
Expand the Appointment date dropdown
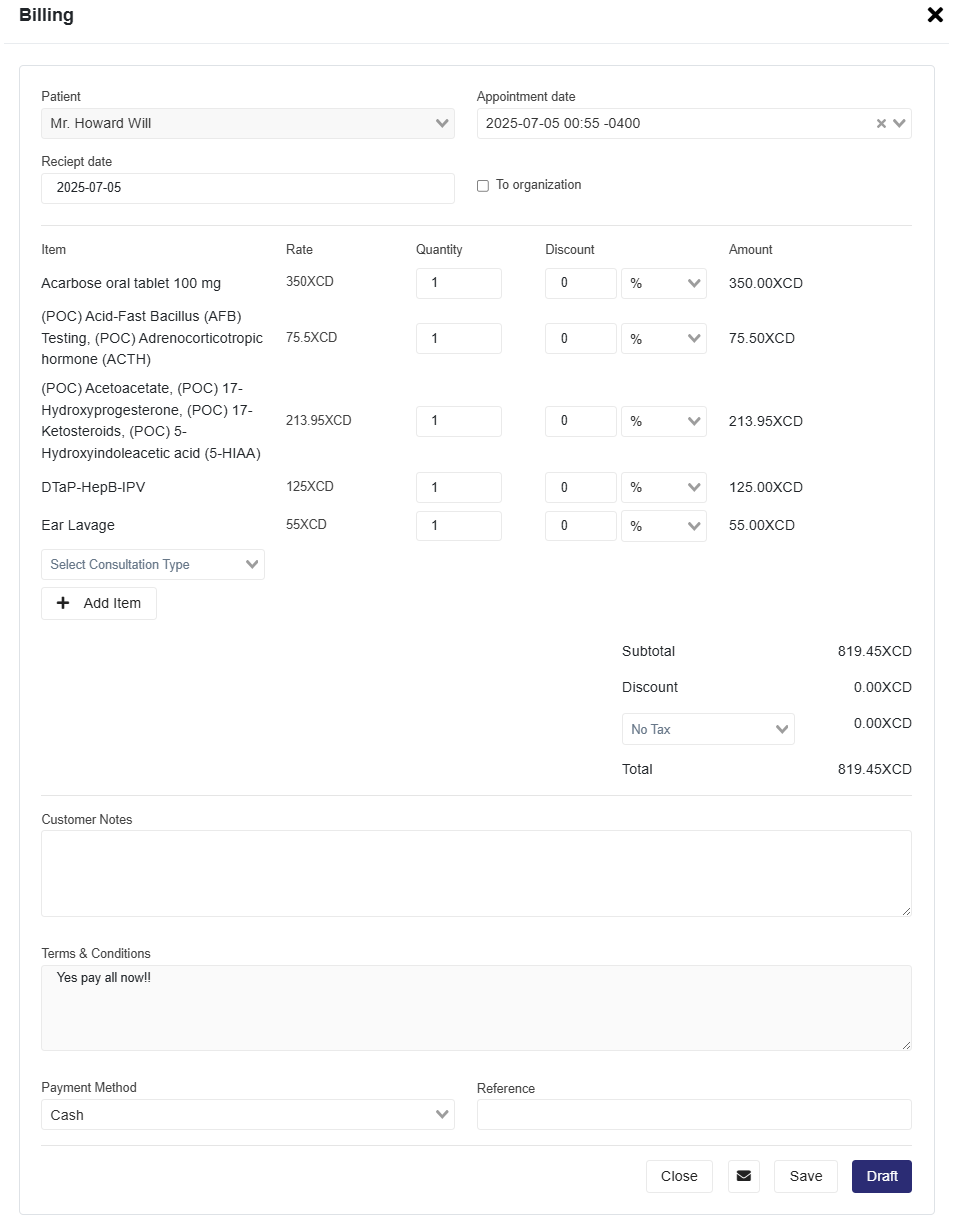[899, 124]
